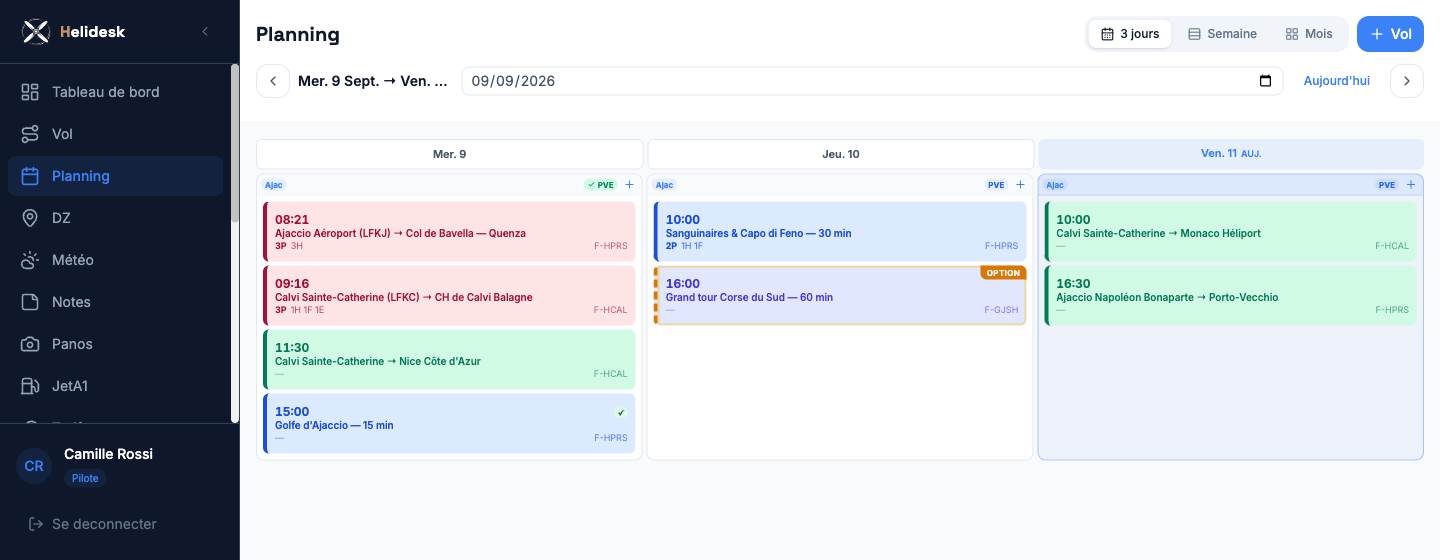
Task: Switch to 3 jours view
Action: (1130, 34)
